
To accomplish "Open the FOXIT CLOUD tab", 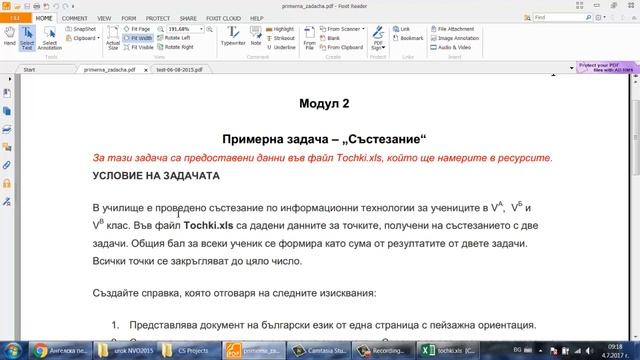I will click(x=223, y=18).
